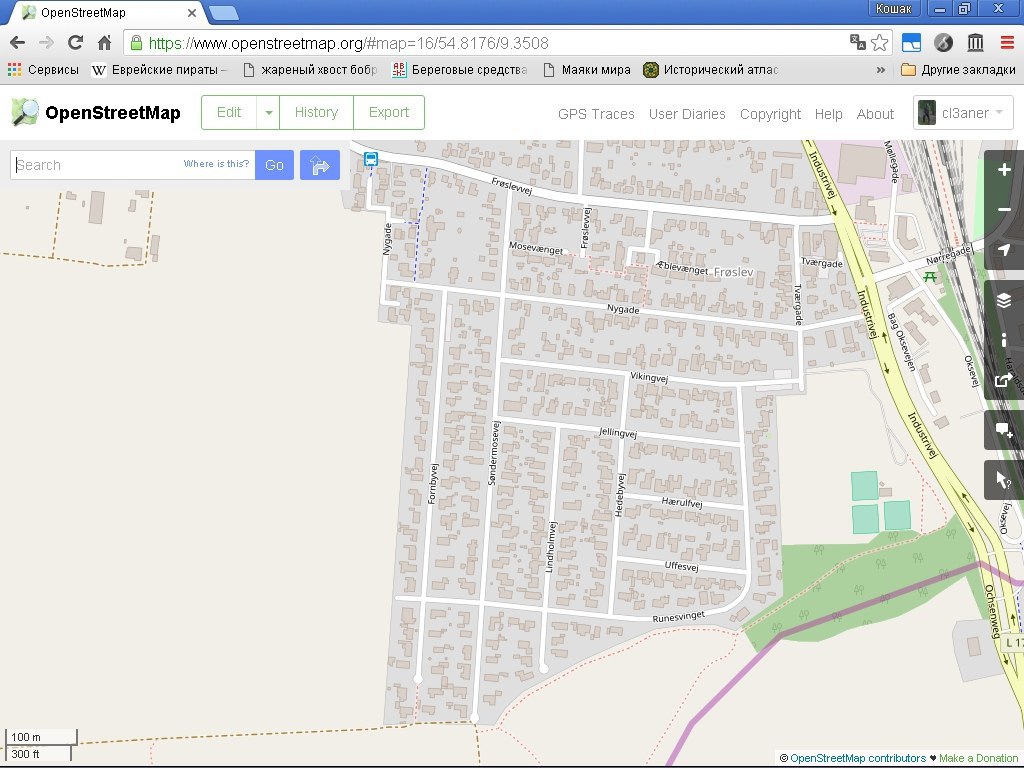Open the map layers panel

[1004, 300]
